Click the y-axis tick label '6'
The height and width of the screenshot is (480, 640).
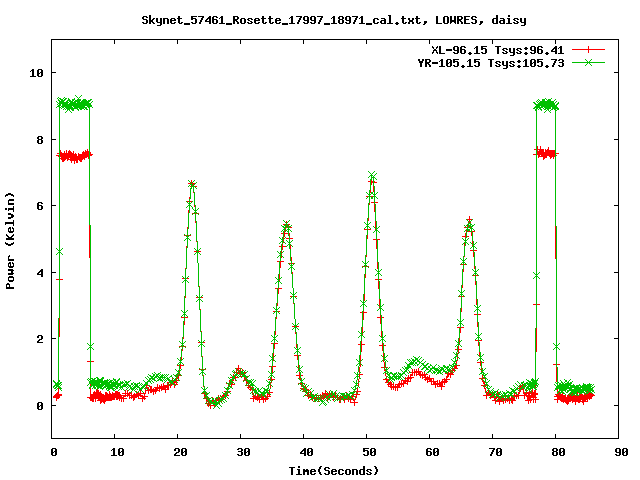tap(40, 206)
